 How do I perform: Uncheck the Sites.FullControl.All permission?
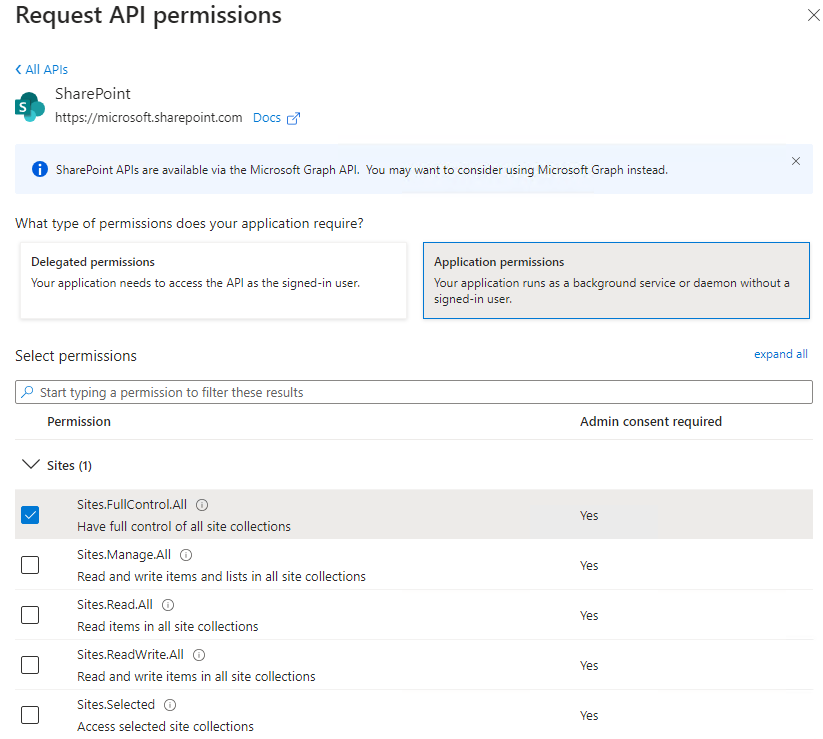click(30, 515)
